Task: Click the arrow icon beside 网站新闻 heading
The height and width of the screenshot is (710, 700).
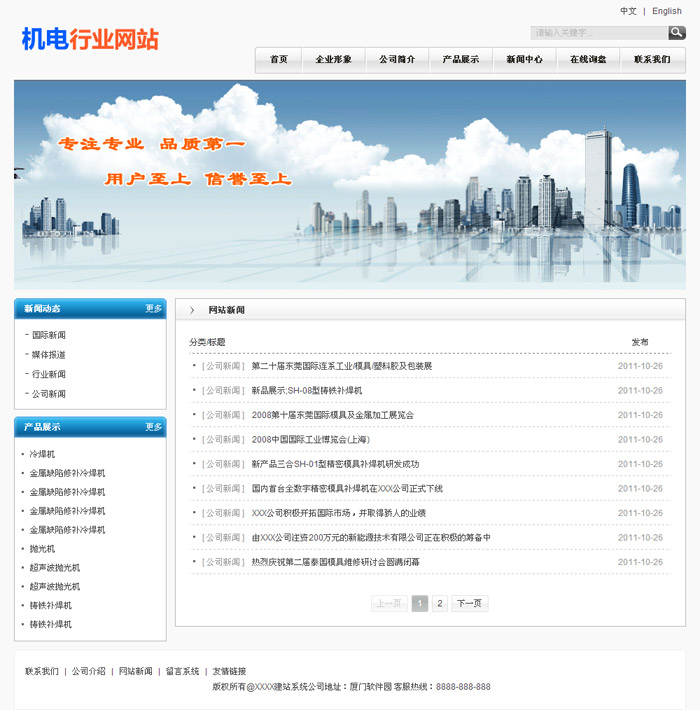Action: pos(192,310)
